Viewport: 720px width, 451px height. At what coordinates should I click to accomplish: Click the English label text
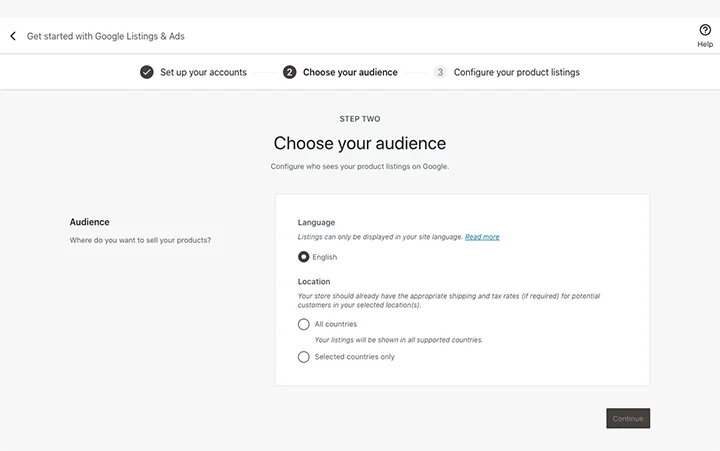click(325, 257)
